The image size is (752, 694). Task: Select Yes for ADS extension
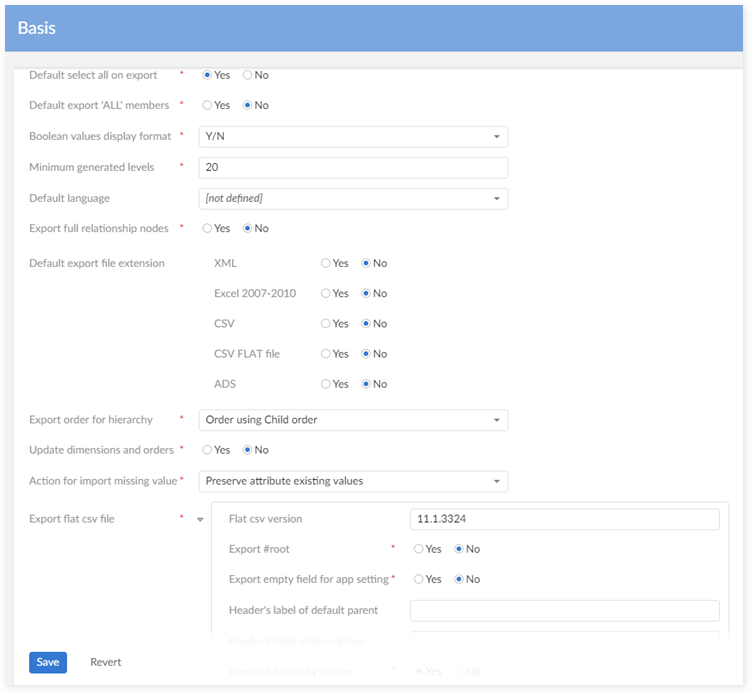326,383
